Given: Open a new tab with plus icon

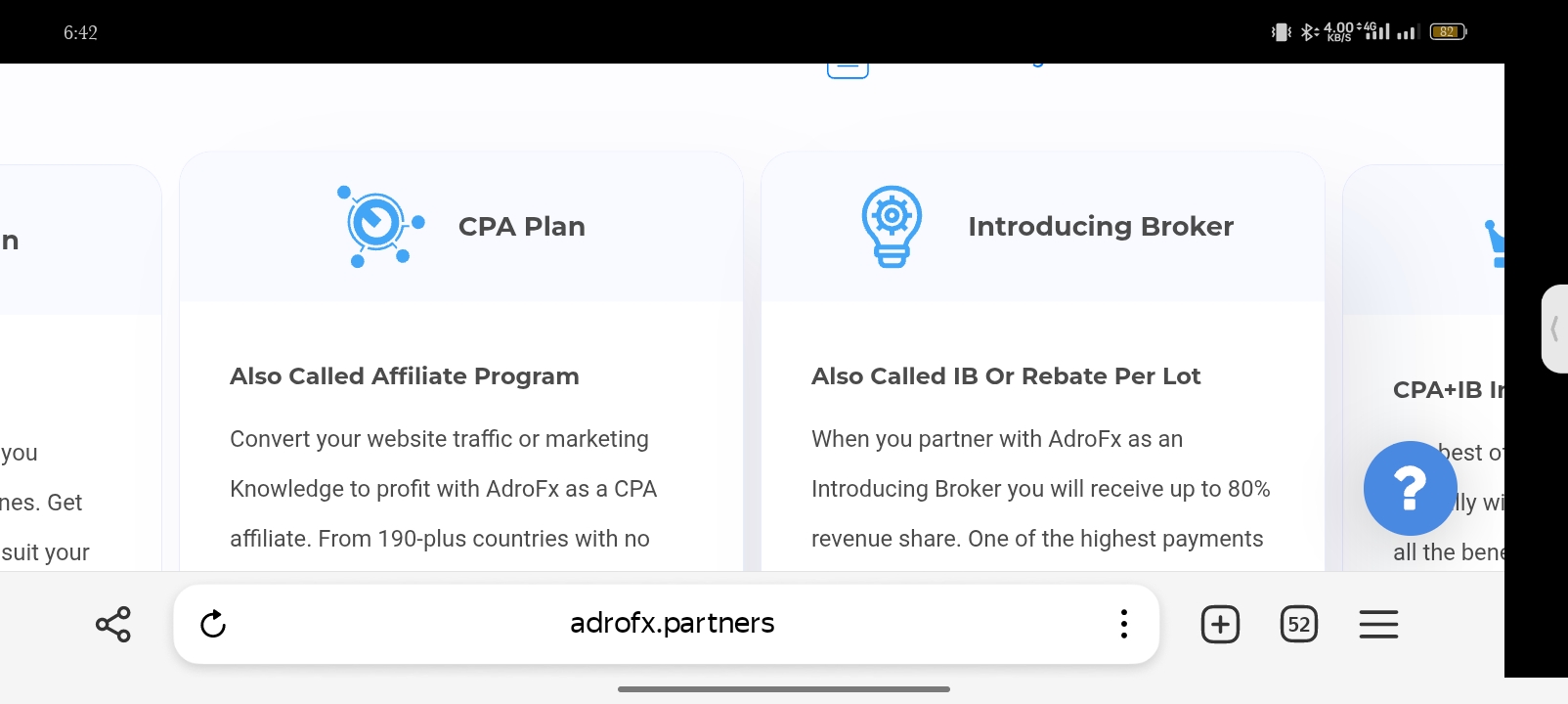Looking at the screenshot, I should [1220, 624].
